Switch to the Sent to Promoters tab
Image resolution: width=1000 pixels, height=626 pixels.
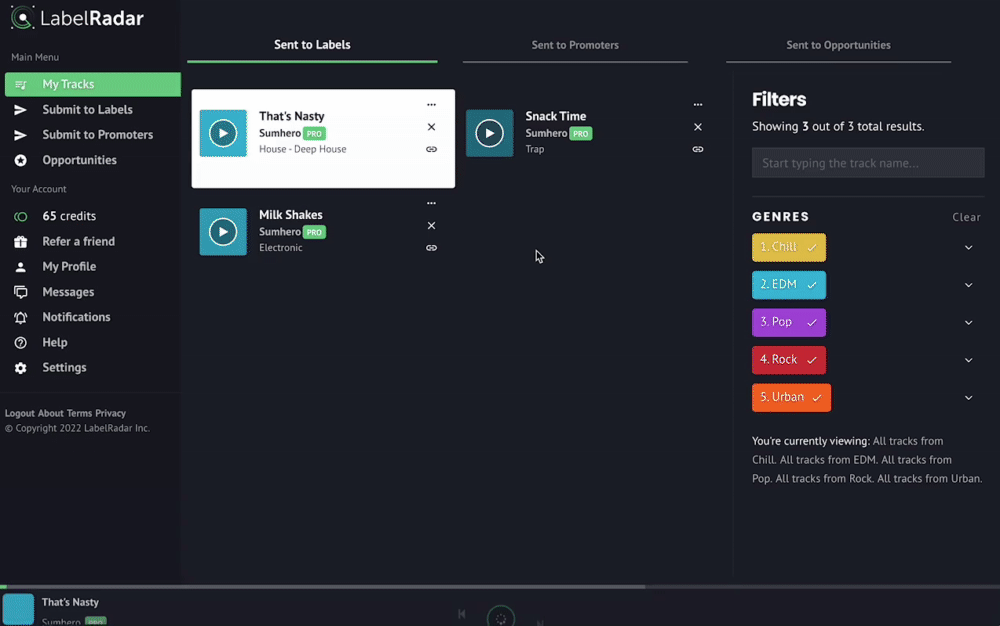pos(575,45)
